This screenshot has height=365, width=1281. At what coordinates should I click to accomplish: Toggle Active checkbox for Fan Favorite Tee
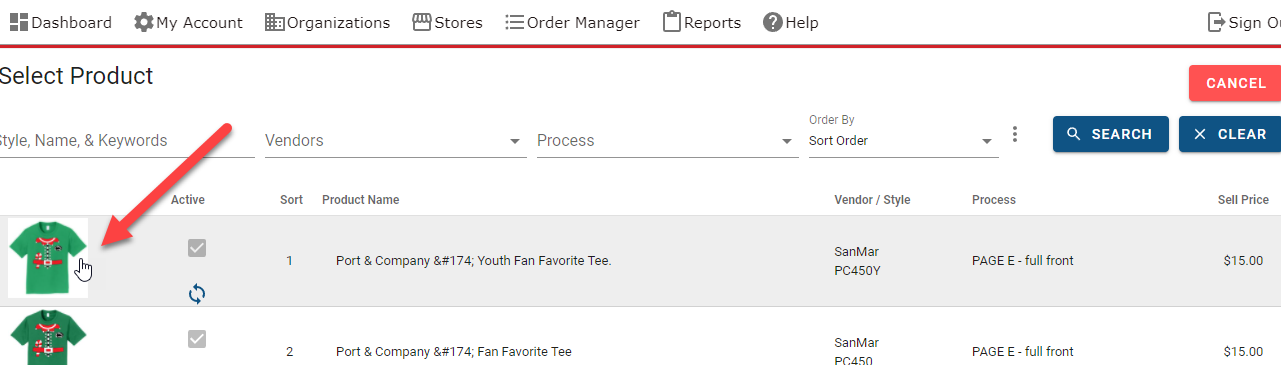pos(197,339)
